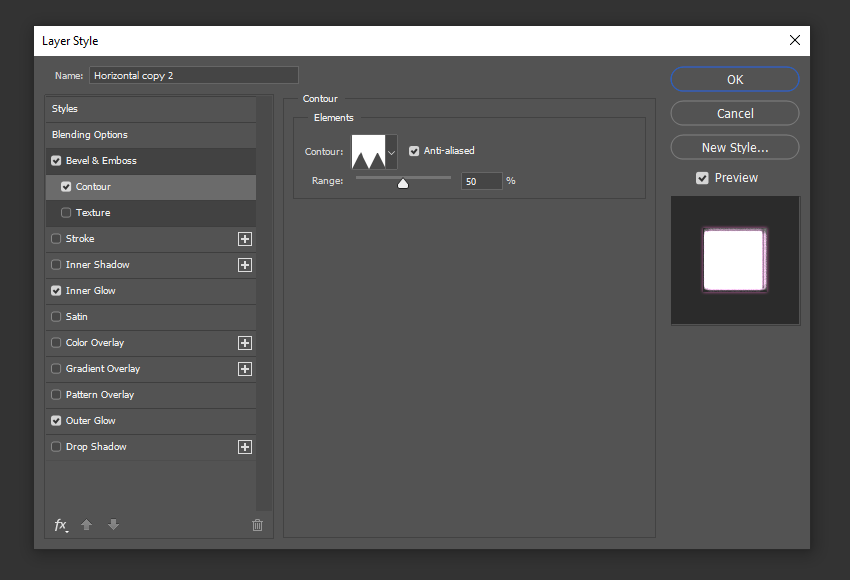Open Outer Glow settings label
This screenshot has height=580, width=850.
tap(91, 421)
